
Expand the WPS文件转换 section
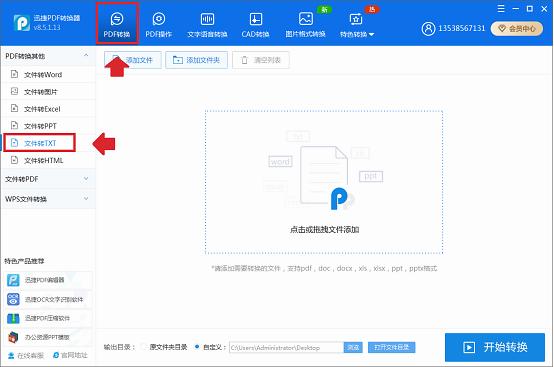coord(48,199)
